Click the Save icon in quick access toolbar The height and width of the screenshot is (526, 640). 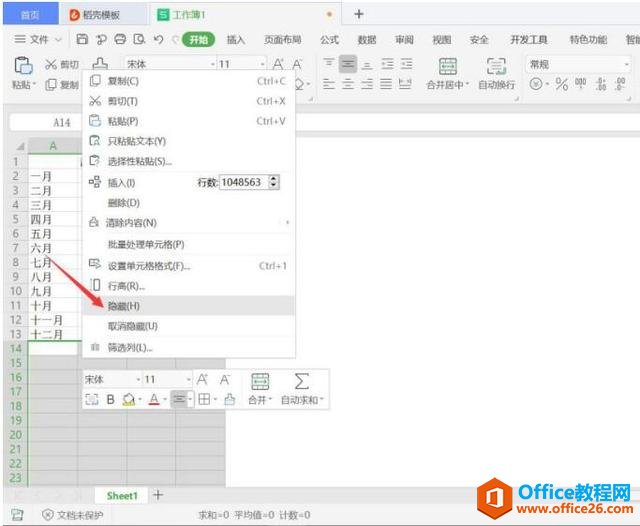point(82,39)
